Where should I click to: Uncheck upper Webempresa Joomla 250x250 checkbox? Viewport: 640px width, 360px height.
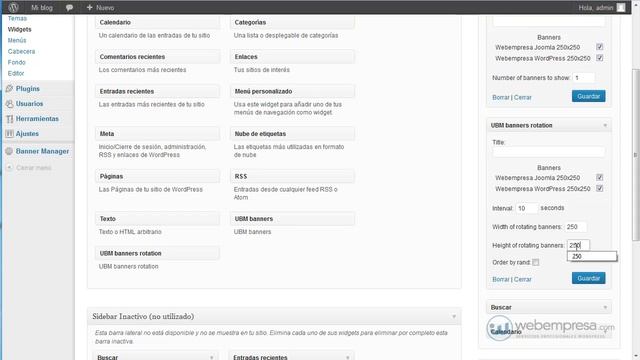click(x=599, y=47)
